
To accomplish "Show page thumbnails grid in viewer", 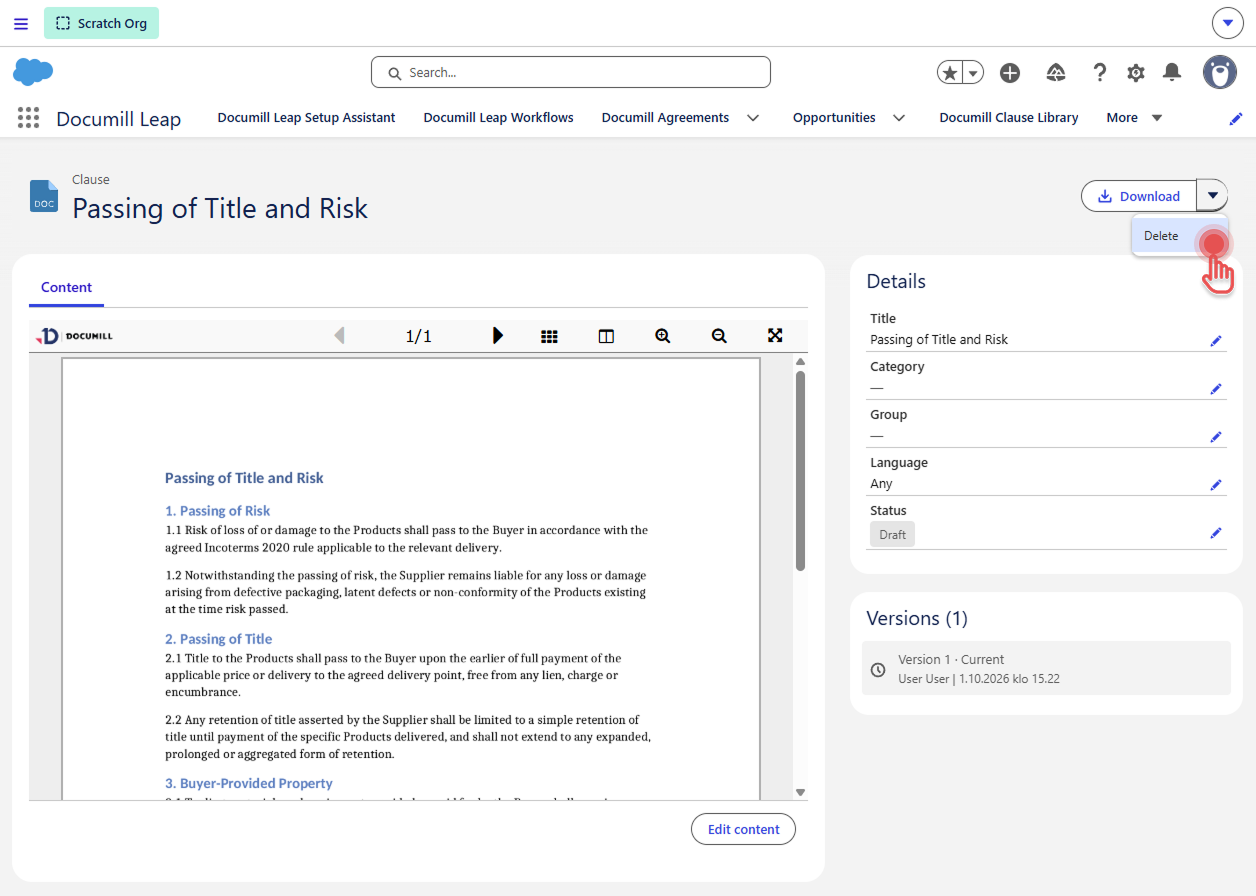I will pyautogui.click(x=549, y=336).
